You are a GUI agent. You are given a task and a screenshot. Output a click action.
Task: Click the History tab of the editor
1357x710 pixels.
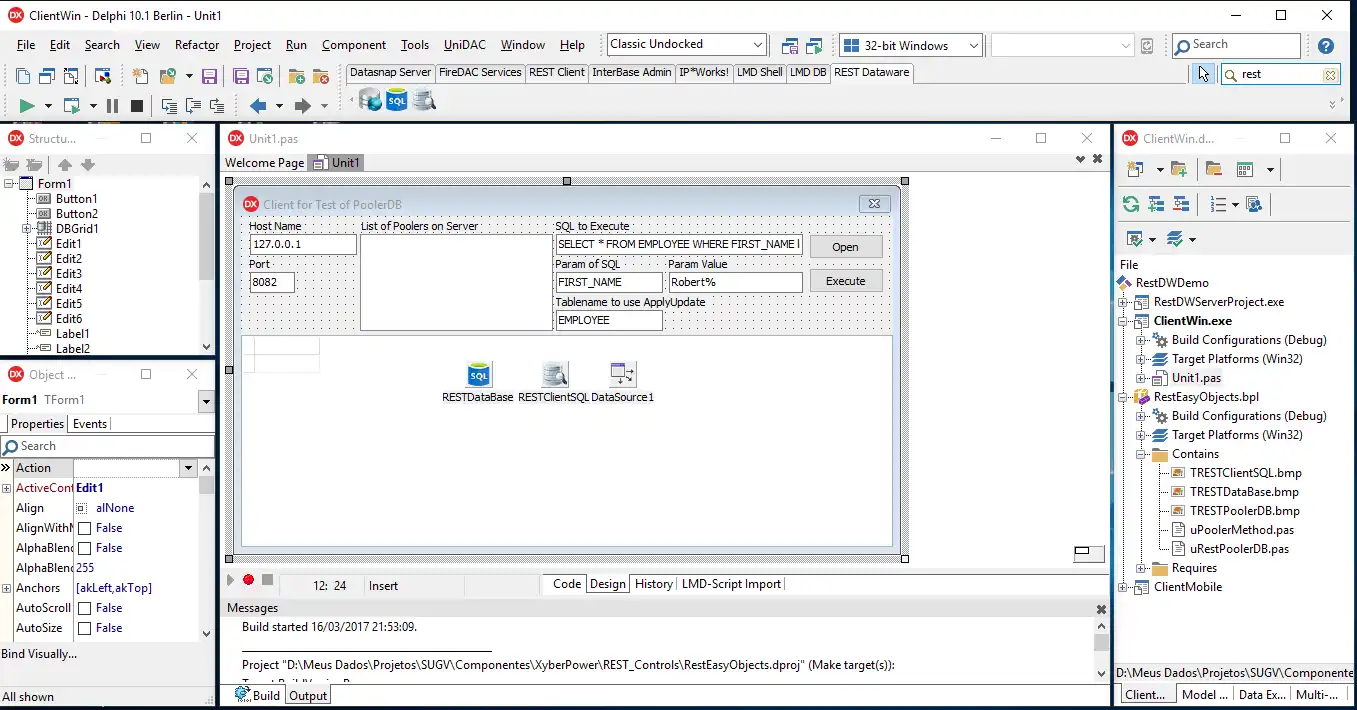pos(654,584)
